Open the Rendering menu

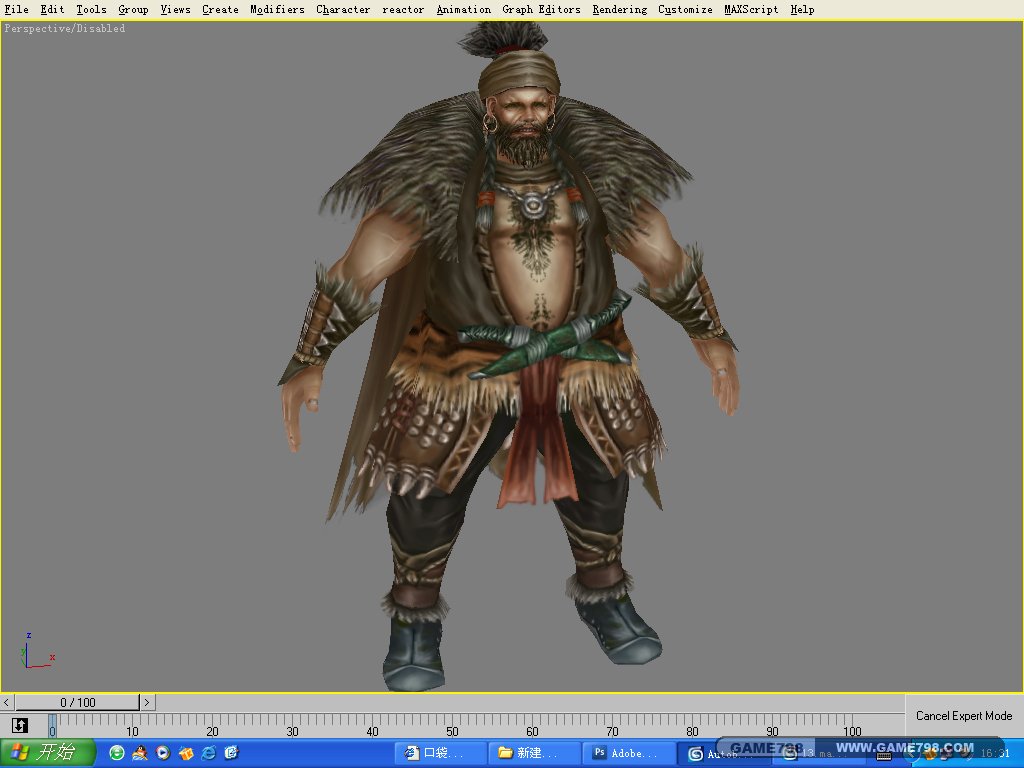tap(620, 9)
